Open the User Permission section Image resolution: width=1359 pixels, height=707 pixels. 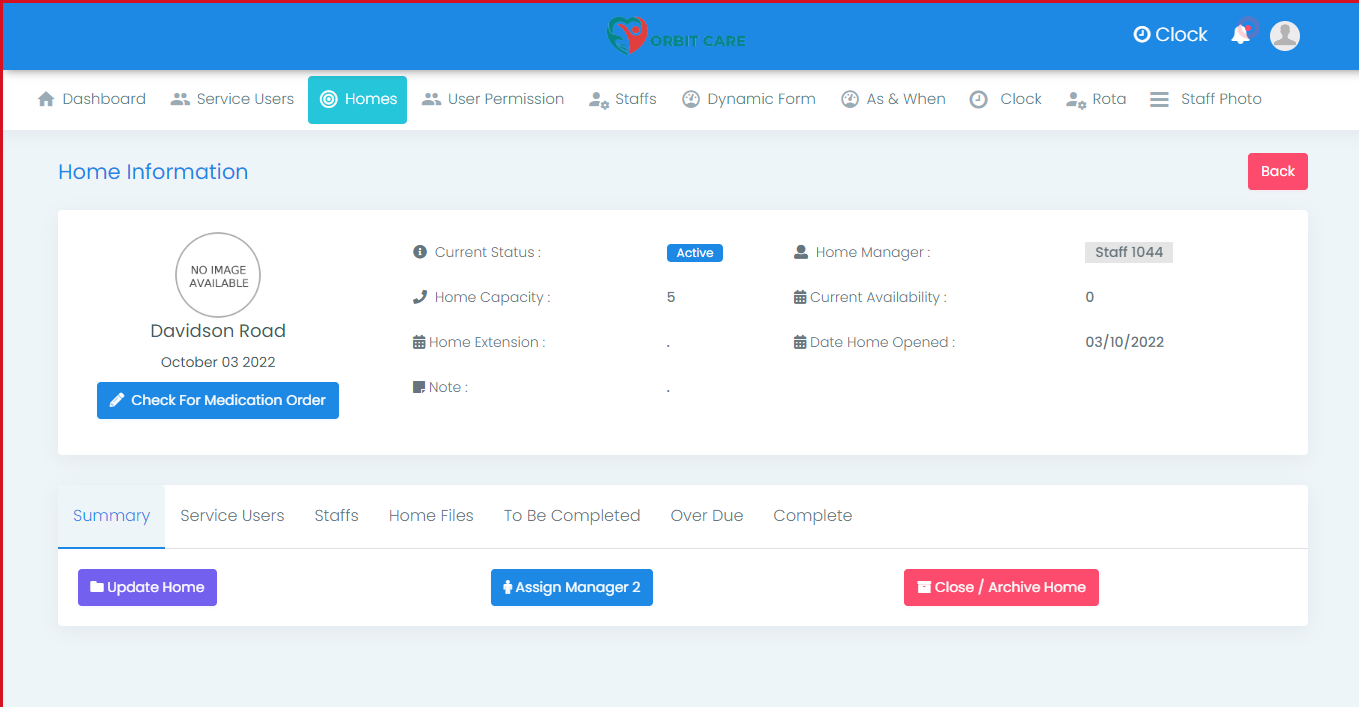click(x=493, y=98)
